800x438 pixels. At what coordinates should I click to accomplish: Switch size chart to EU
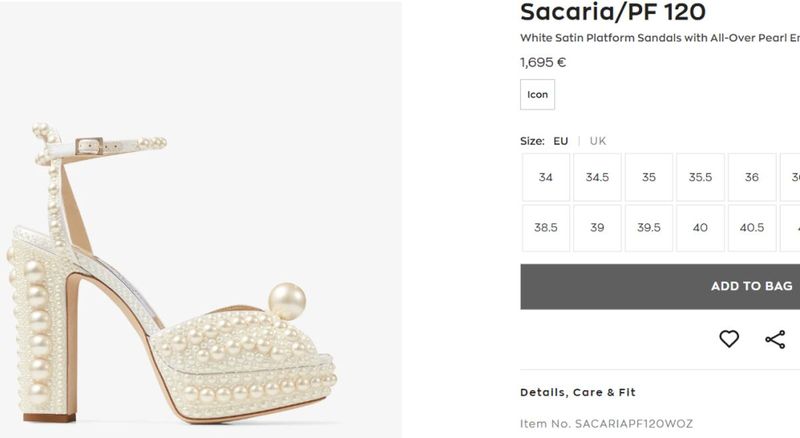[x=561, y=141]
